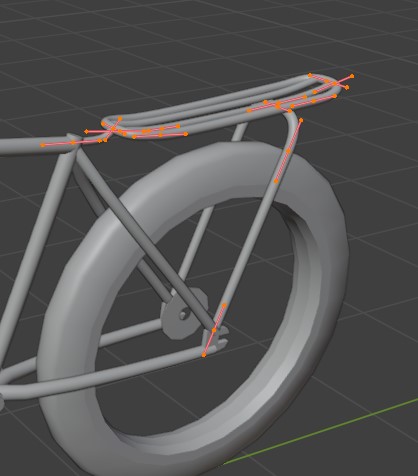The image size is (418, 476).
Task: Select the short rack support behind the tire top
Action: [240, 132]
